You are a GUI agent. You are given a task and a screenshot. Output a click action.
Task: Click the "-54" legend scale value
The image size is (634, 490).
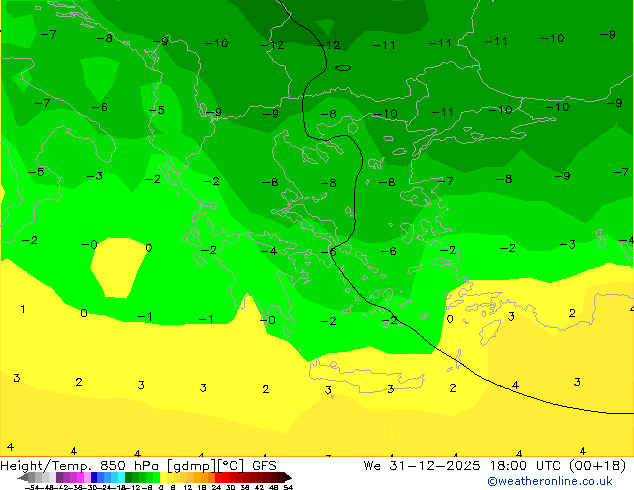click(x=32, y=487)
